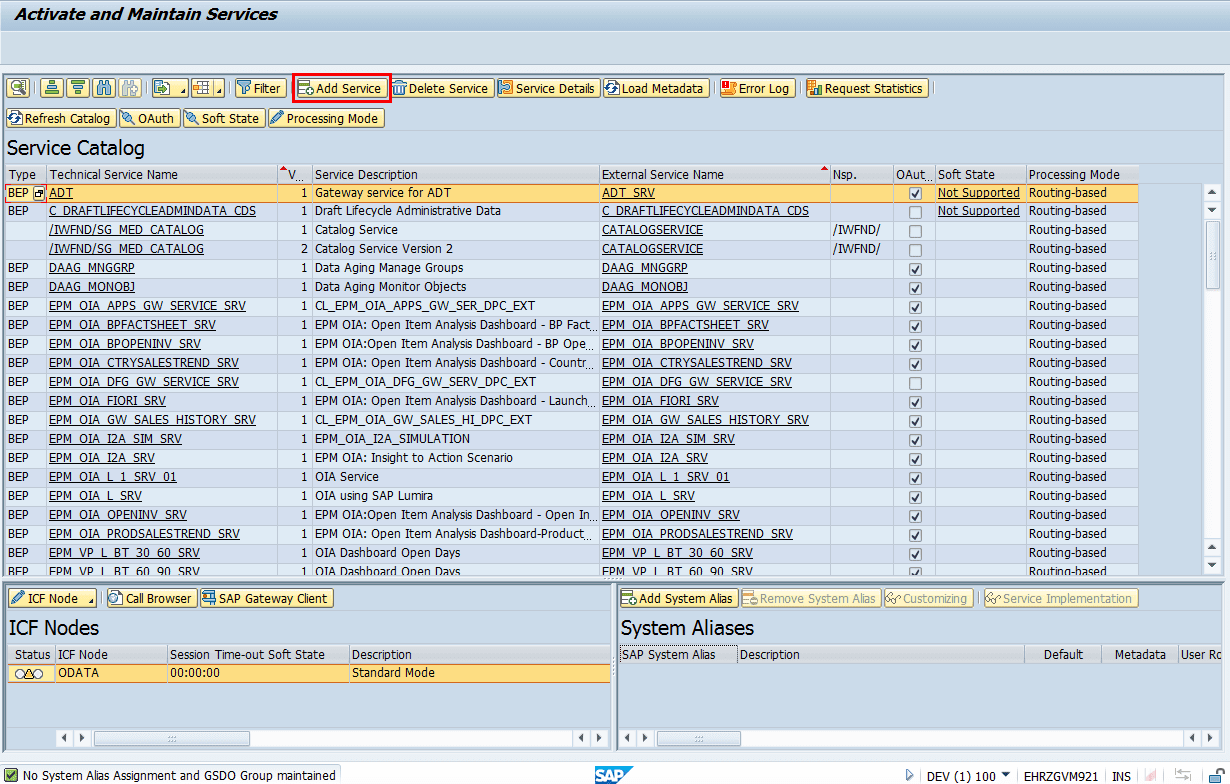The width and height of the screenshot is (1230, 784).
Task: Expand the Export dropdown arrow in toolbar
Action: point(182,89)
